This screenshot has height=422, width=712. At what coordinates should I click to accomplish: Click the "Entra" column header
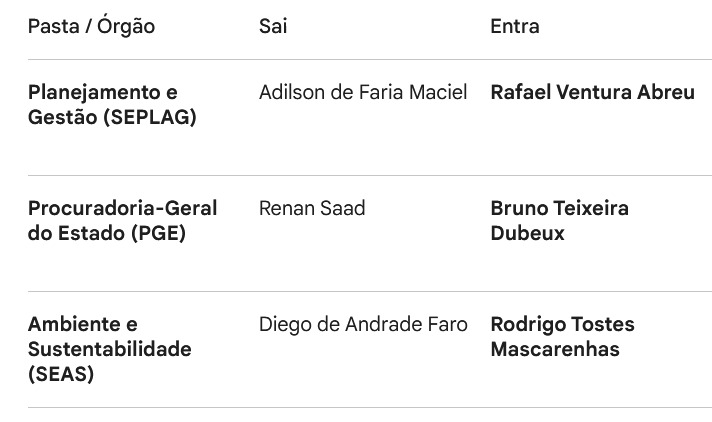point(514,27)
